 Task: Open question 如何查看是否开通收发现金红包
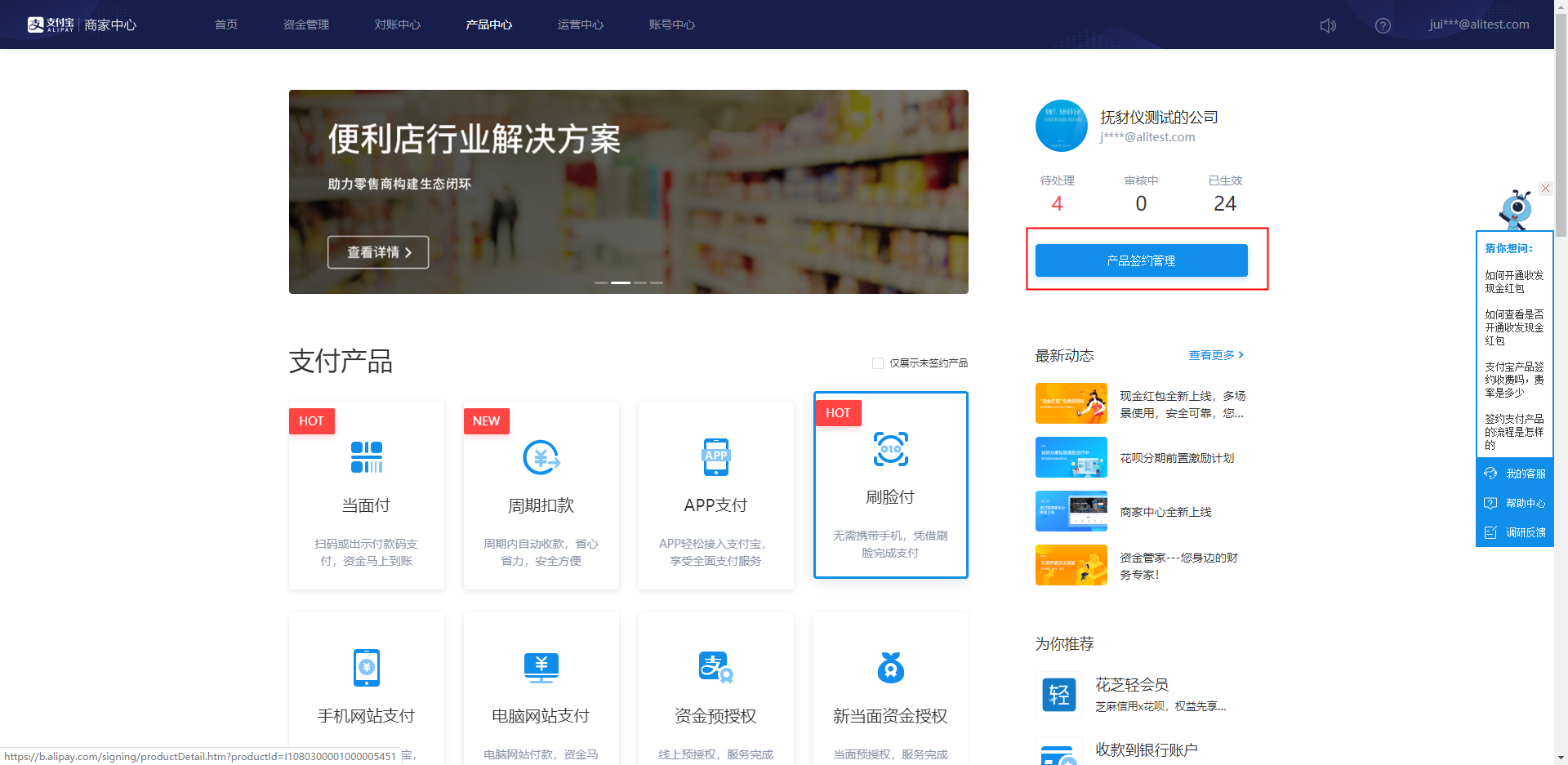click(1514, 327)
